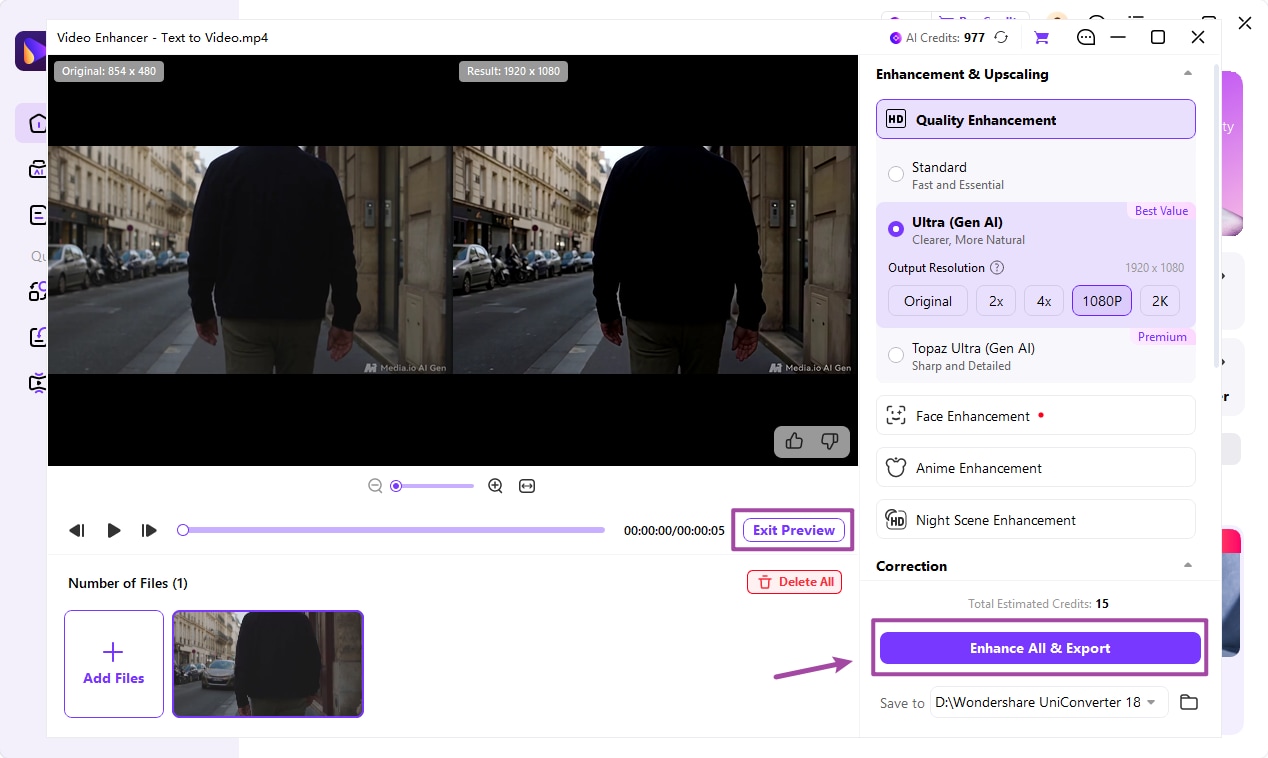Set output resolution to 2x
Screen dimensions: 1268x758
pyautogui.click(x=996, y=301)
